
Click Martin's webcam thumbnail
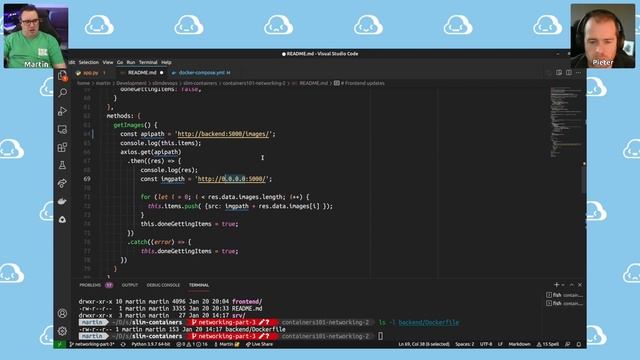36,36
